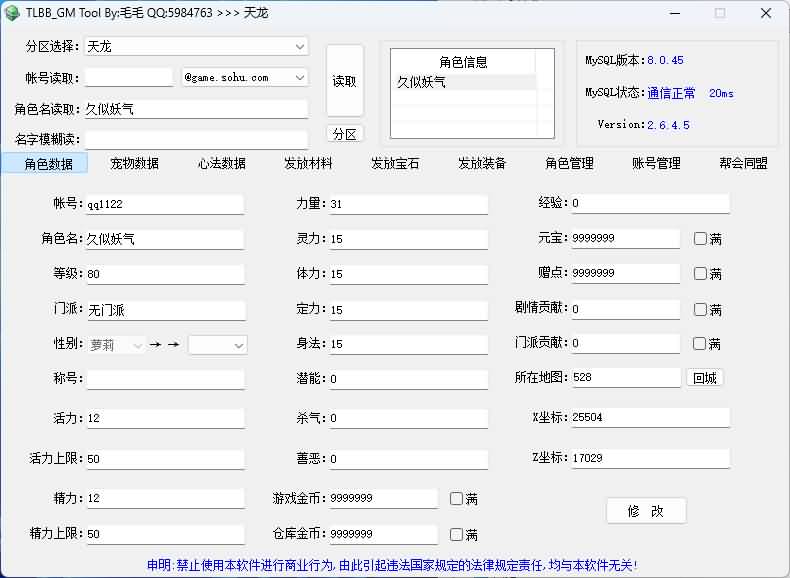Click the 体力 field showing 15
Viewport: 790px width, 578px height.
pyautogui.click(x=409, y=274)
